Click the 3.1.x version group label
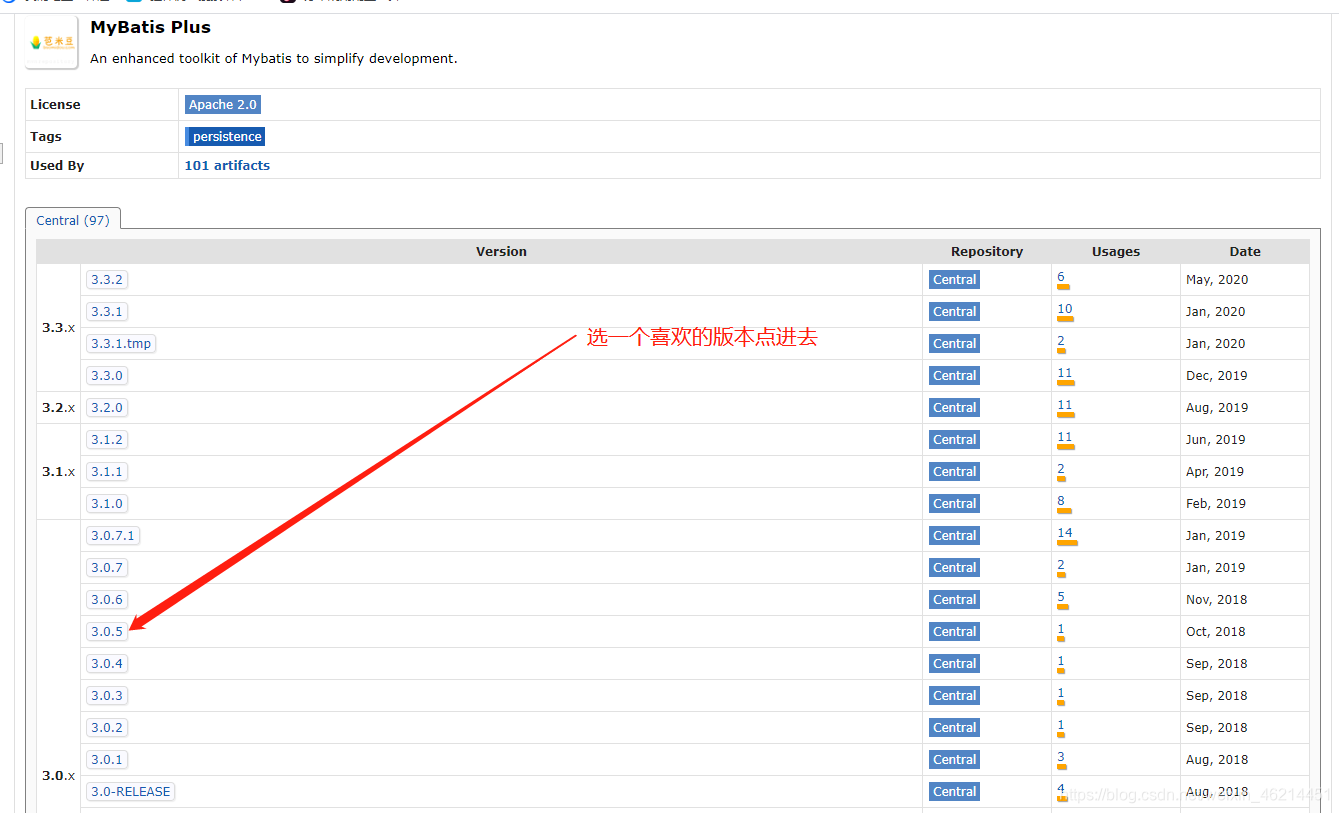The height and width of the screenshot is (813, 1339). 59,472
